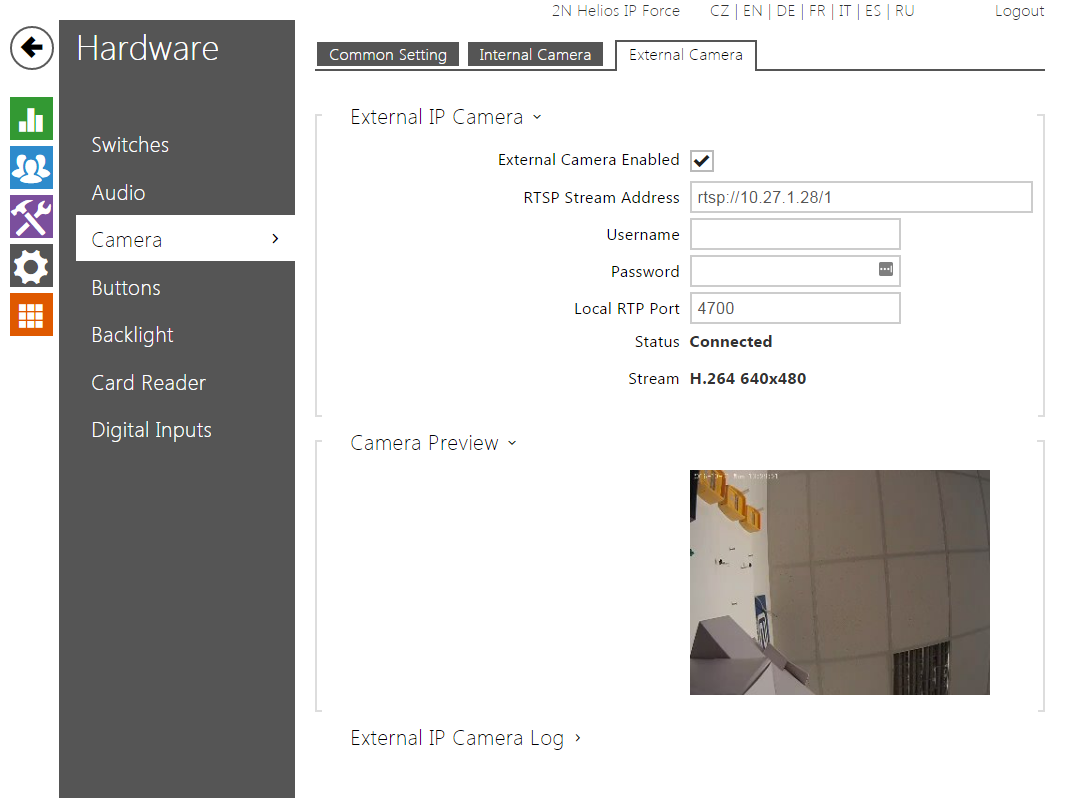Switch language to DE
This screenshot has height=798, width=1079.
coord(786,11)
